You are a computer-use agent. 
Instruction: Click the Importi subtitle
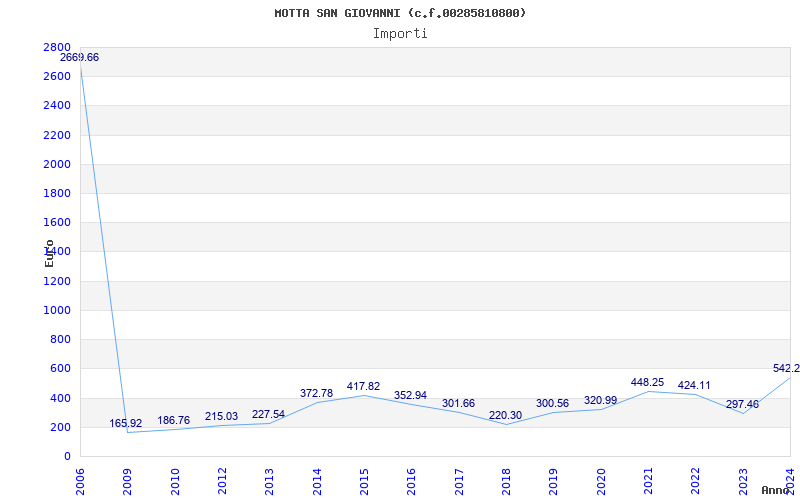click(400, 34)
